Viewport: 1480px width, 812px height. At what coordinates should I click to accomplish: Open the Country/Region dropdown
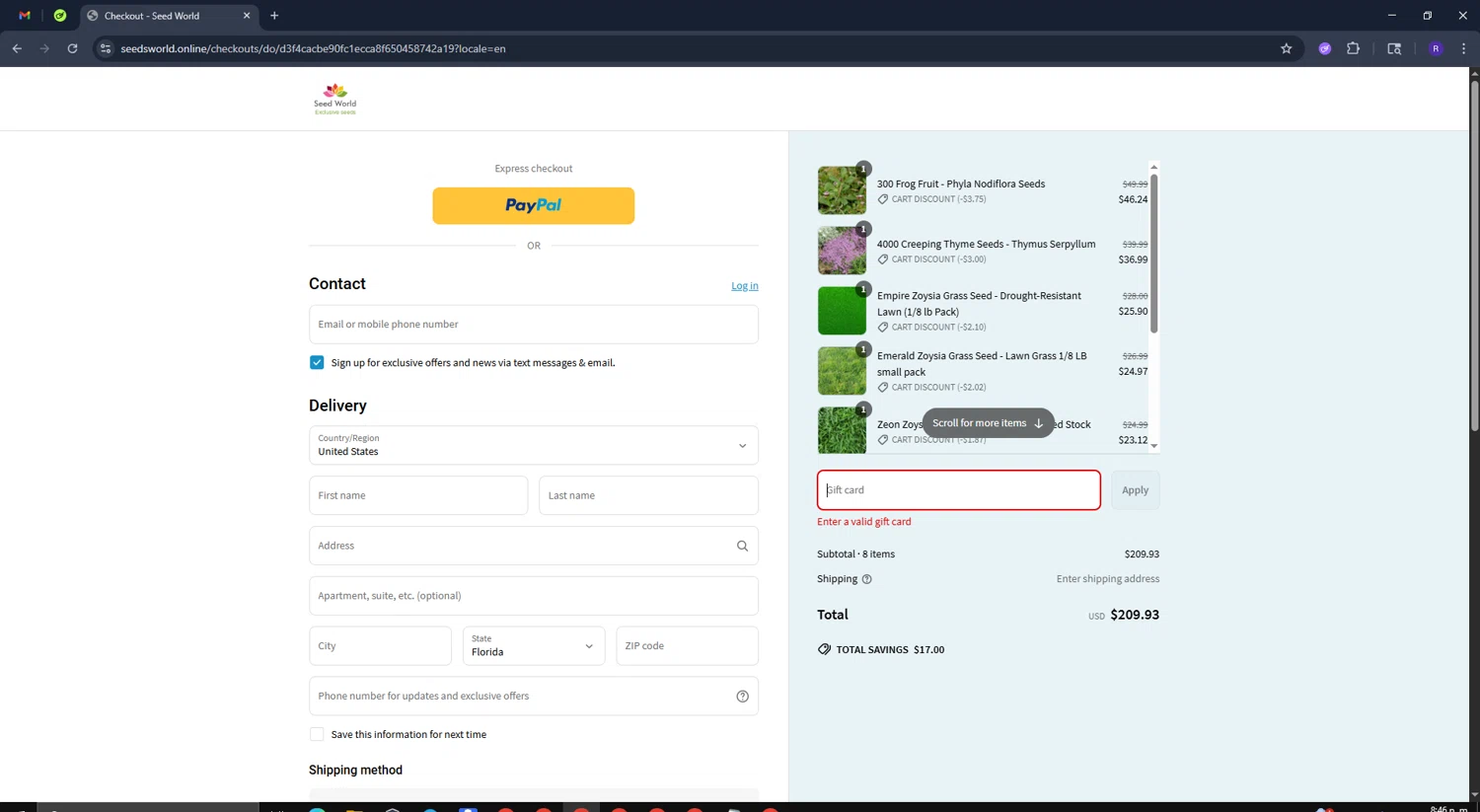pos(533,445)
